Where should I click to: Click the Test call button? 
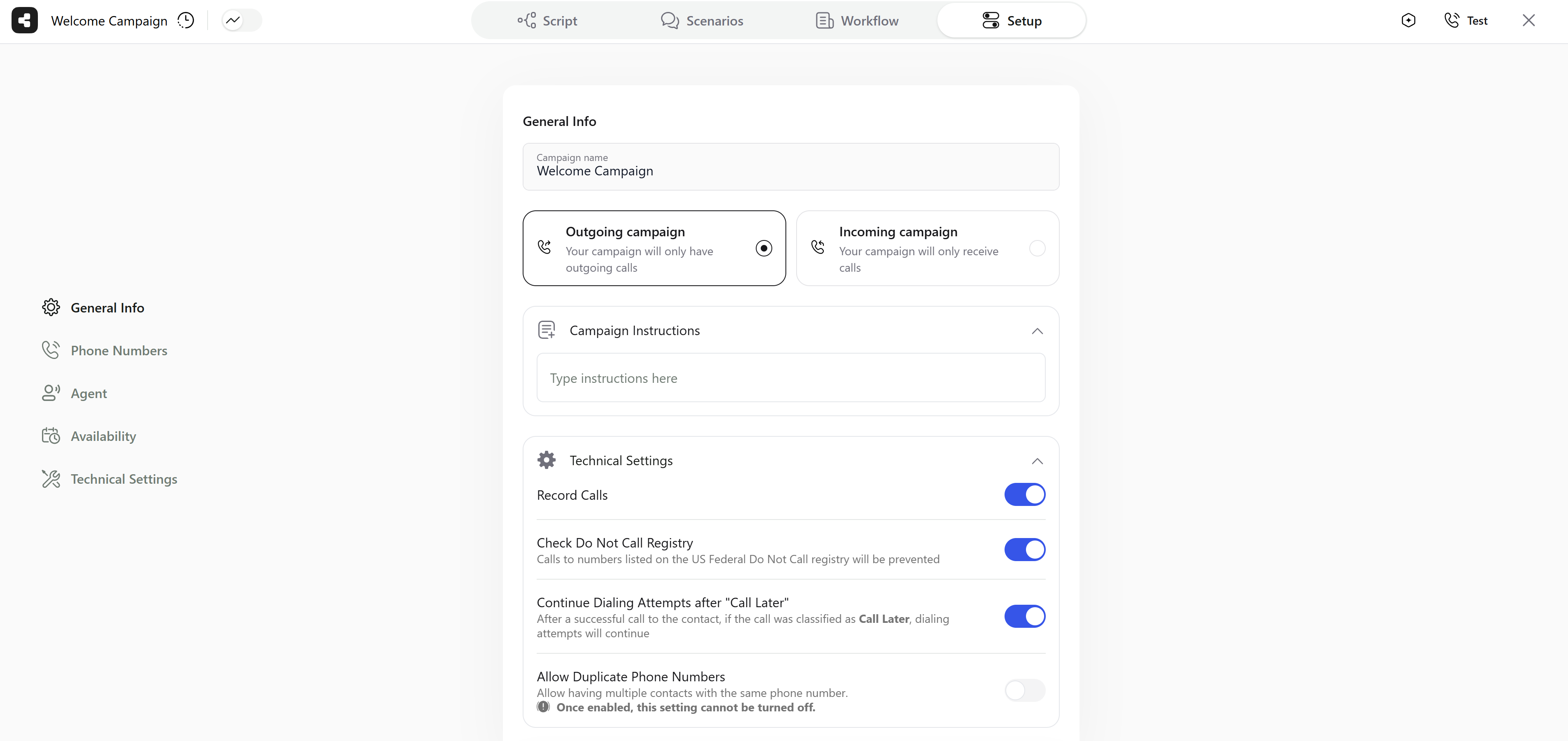click(1466, 20)
